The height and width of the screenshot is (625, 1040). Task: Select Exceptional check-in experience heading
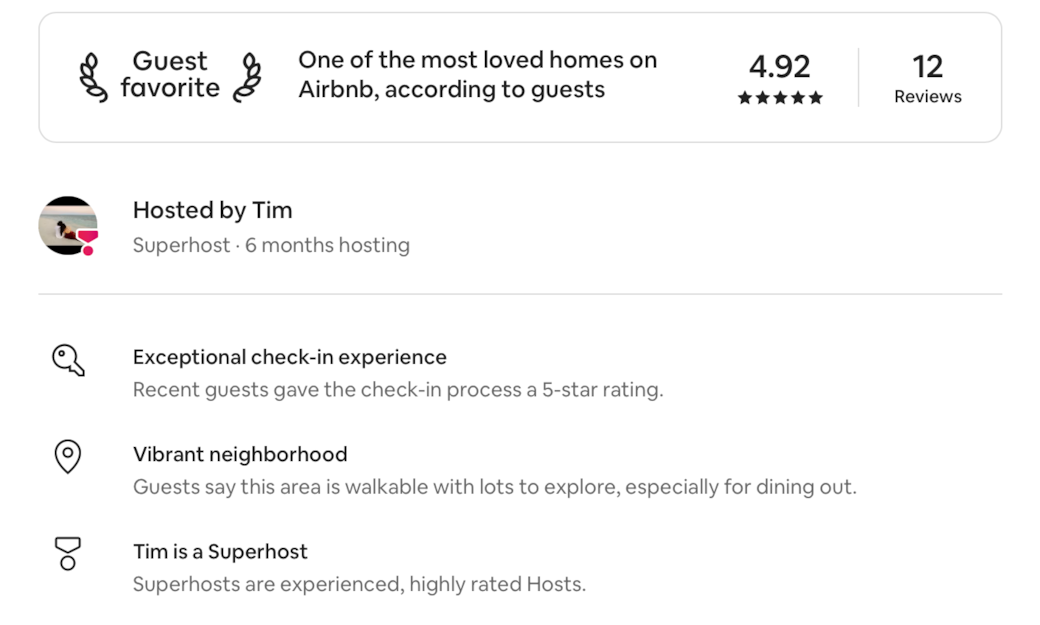(x=290, y=357)
